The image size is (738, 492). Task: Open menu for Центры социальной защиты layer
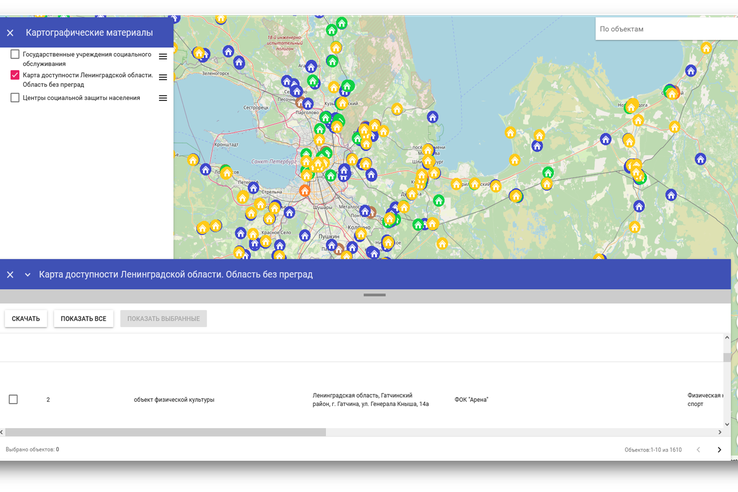(163, 98)
